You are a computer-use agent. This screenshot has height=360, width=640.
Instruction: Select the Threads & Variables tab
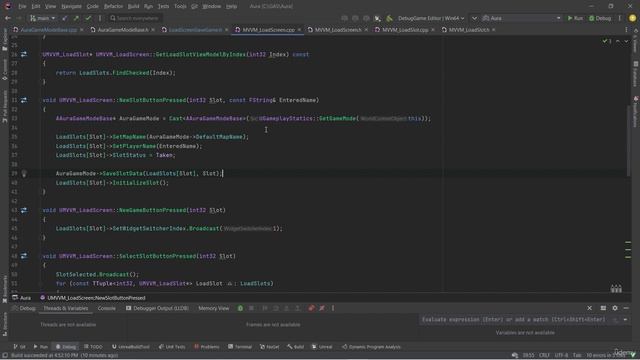66,309
